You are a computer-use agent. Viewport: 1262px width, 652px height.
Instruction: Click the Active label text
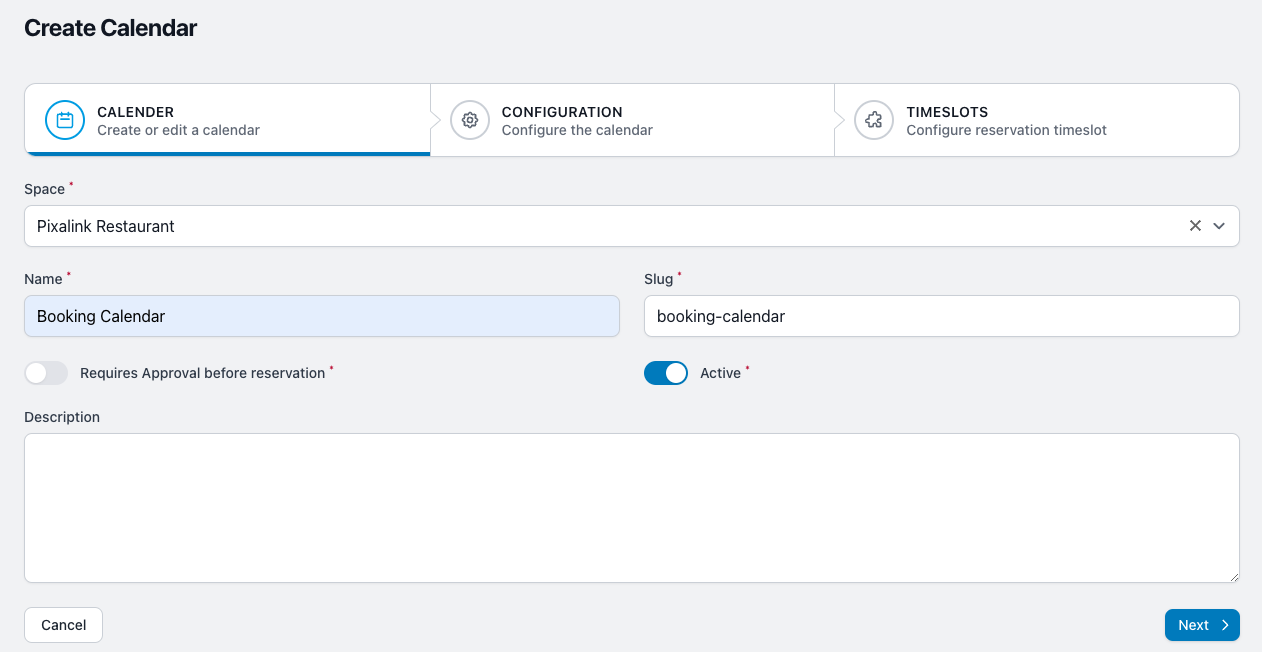(x=720, y=373)
